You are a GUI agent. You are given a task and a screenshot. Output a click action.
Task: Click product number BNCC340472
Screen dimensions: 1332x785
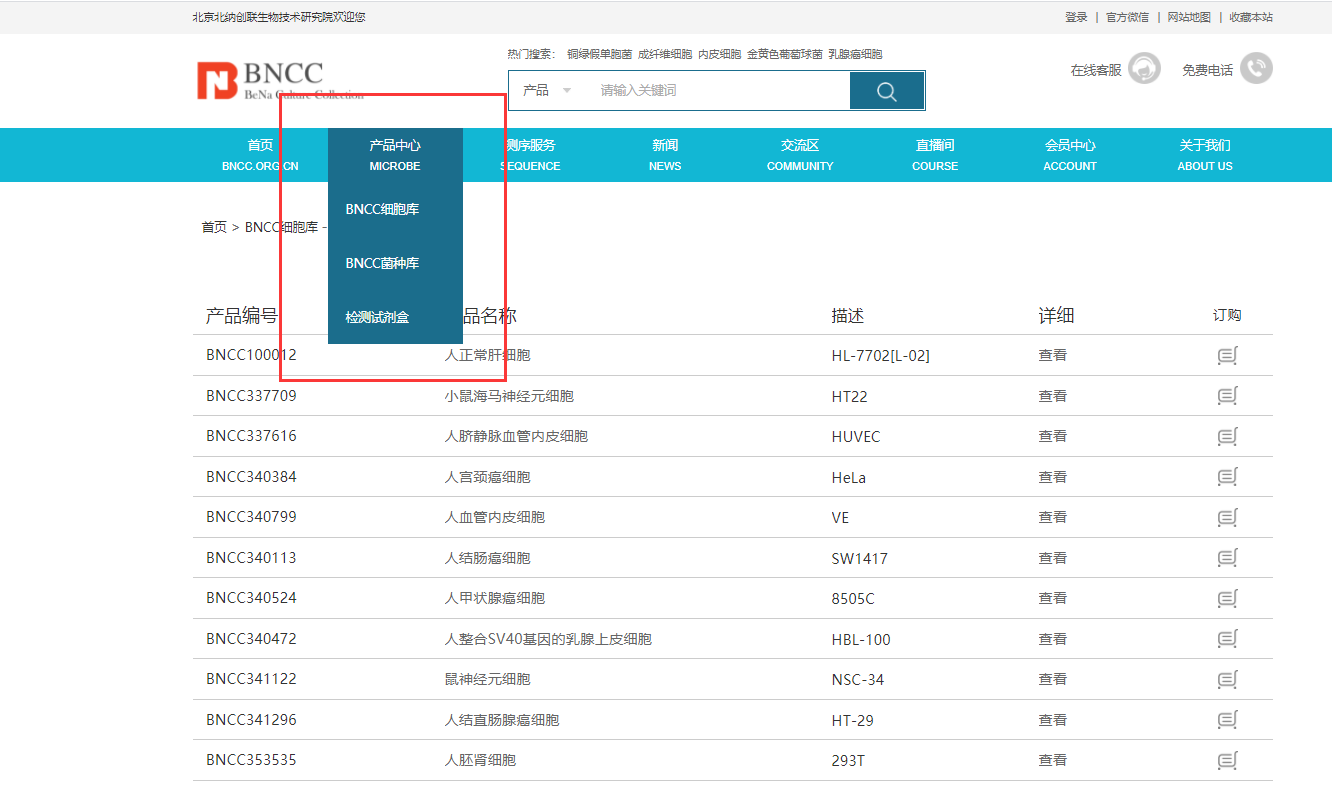pyautogui.click(x=251, y=639)
